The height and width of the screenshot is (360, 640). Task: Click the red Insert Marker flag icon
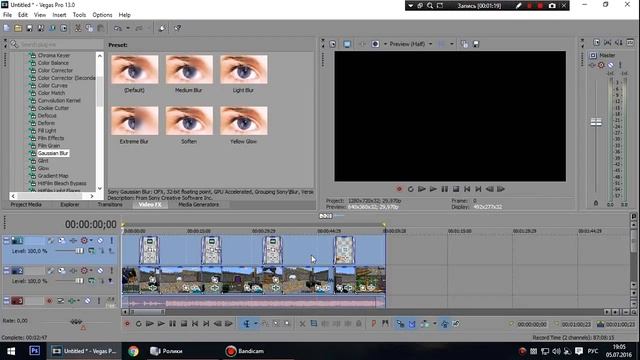point(373,324)
